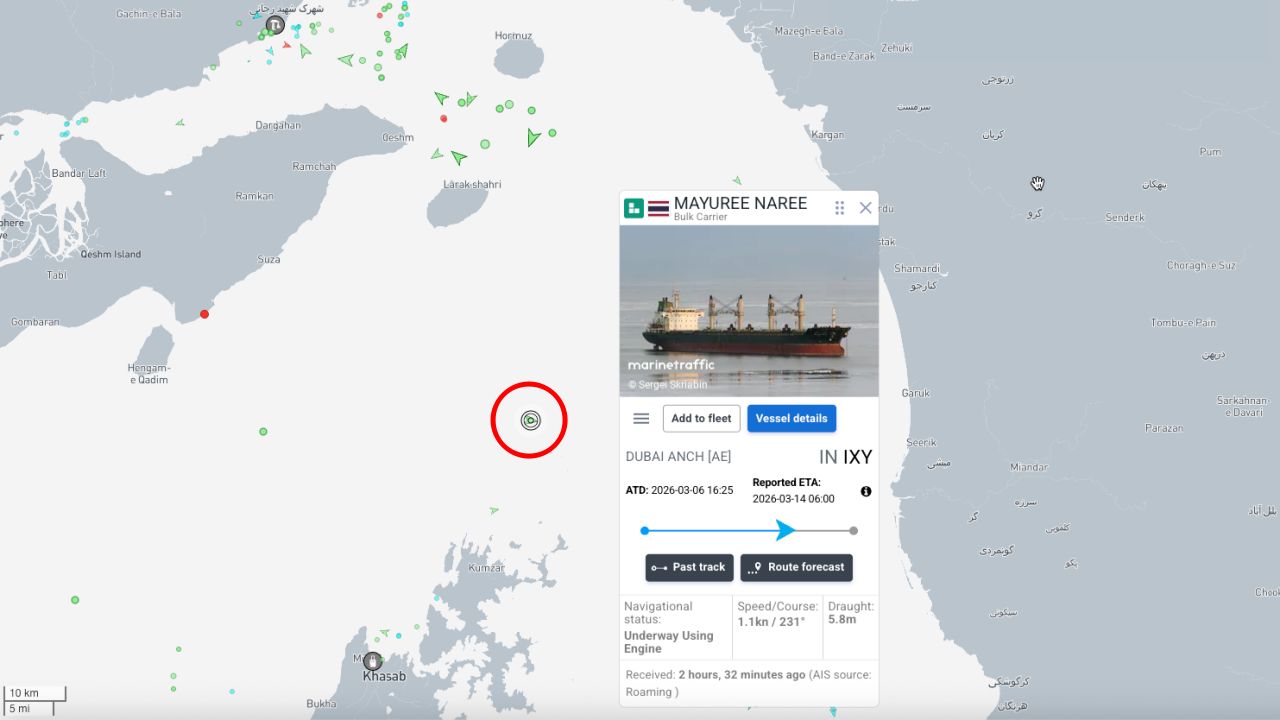Show the Route forecast
1280x720 pixels.
pyautogui.click(x=796, y=567)
